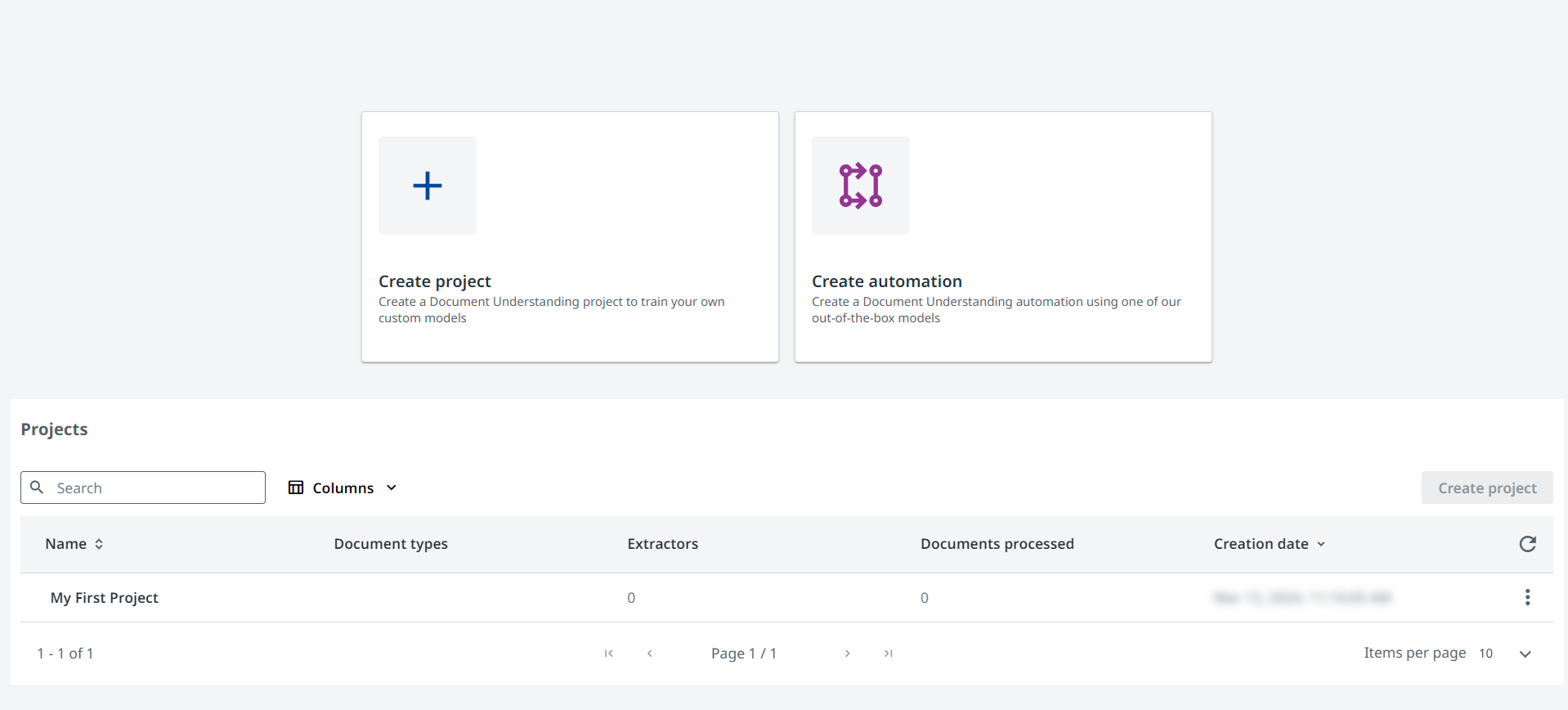This screenshot has width=1568, height=710.
Task: Click the search magnifier icon
Action: pos(37,488)
